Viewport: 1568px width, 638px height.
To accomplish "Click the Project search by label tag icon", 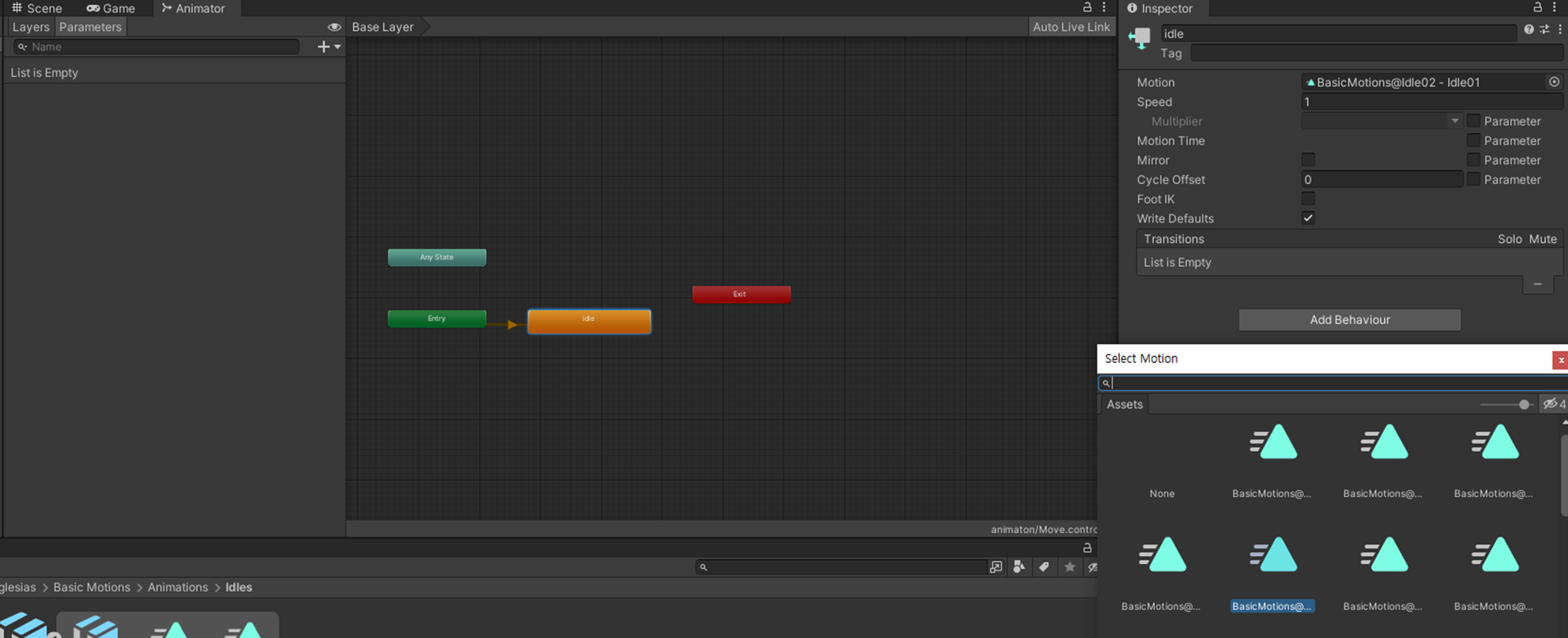I will coord(1044,567).
